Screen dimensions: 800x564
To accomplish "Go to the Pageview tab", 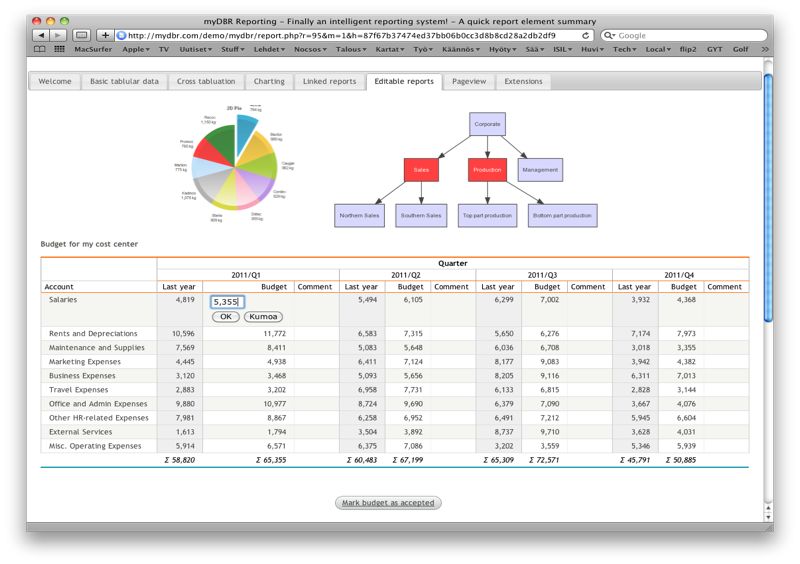I will click(468, 81).
